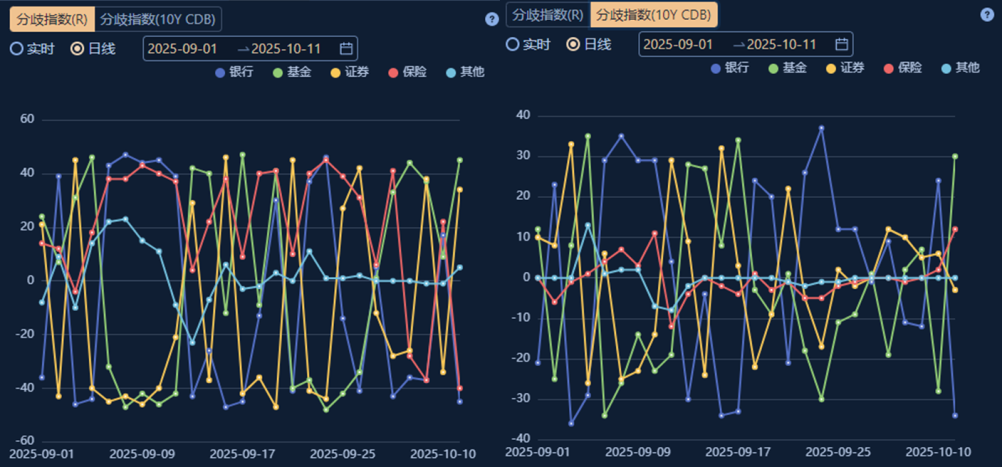Select 实时 radio button in right panel
The image size is (1002, 467).
coord(513,44)
